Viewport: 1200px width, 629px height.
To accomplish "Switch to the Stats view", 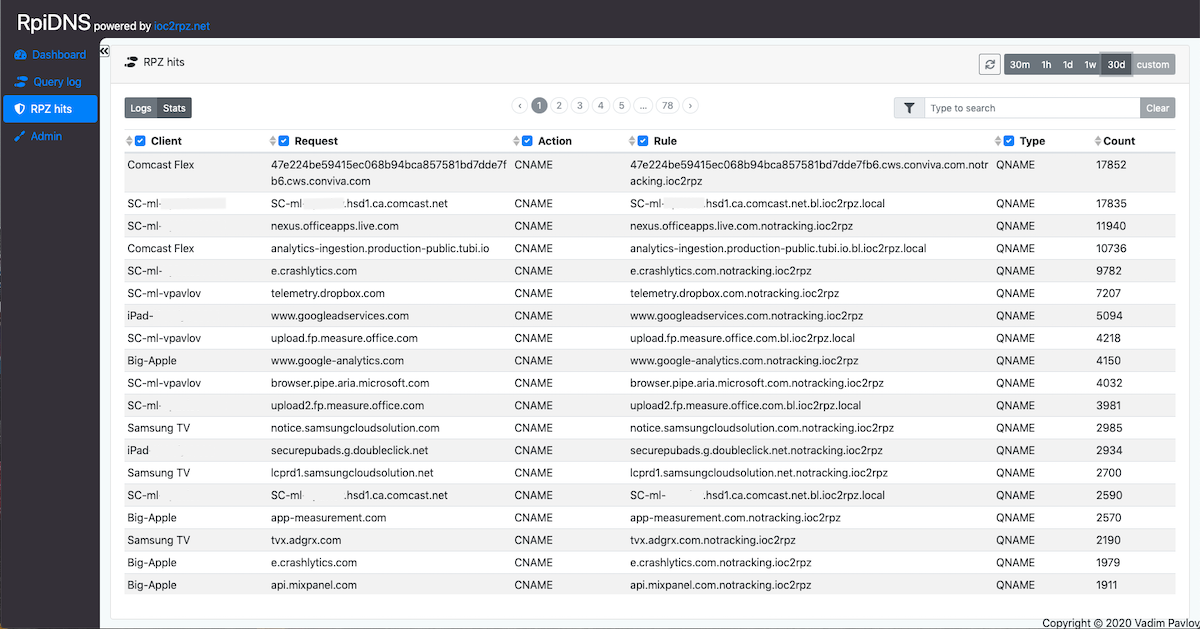I will pyautogui.click(x=174, y=108).
